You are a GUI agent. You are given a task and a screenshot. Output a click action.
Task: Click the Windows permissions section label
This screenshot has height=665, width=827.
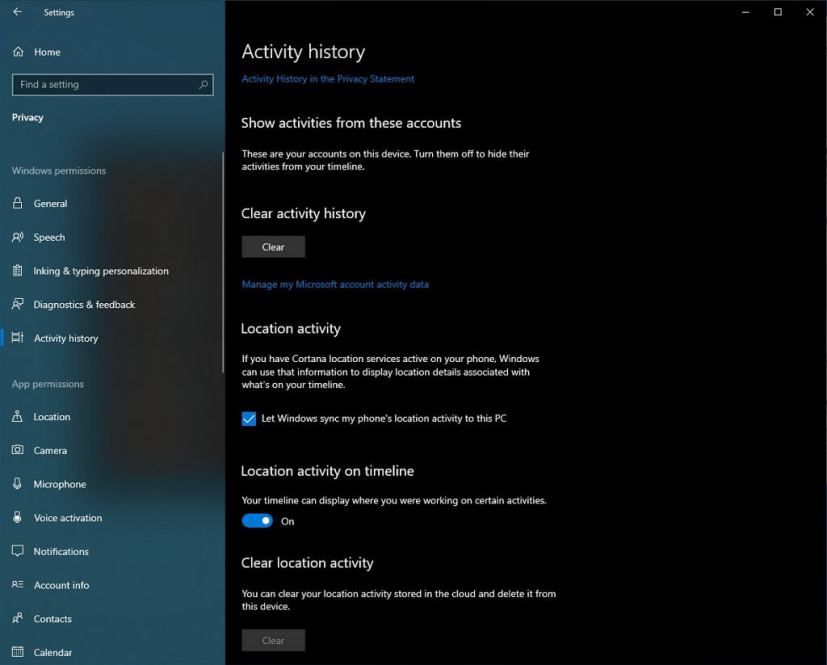pos(59,171)
